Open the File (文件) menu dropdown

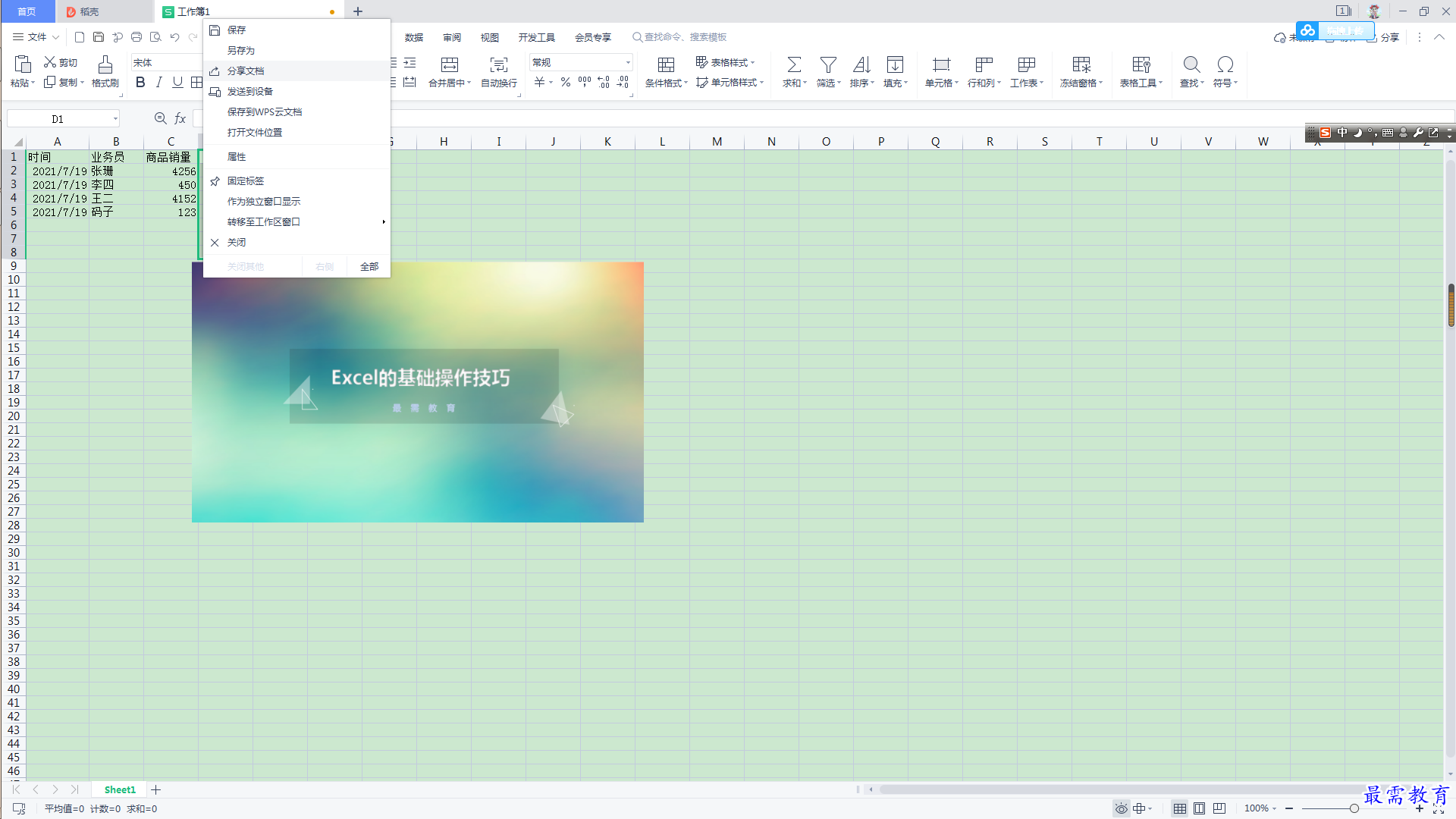[36, 36]
